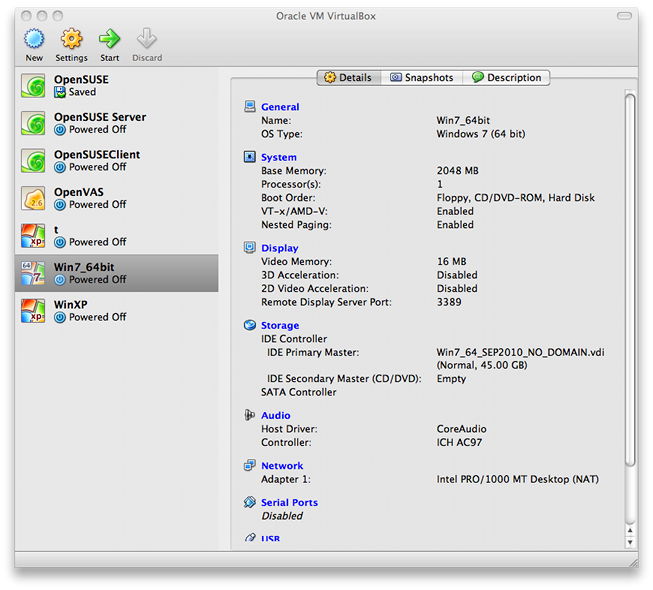Click the 16 MB video memory value
This screenshot has height=590, width=653.
pyautogui.click(x=452, y=261)
